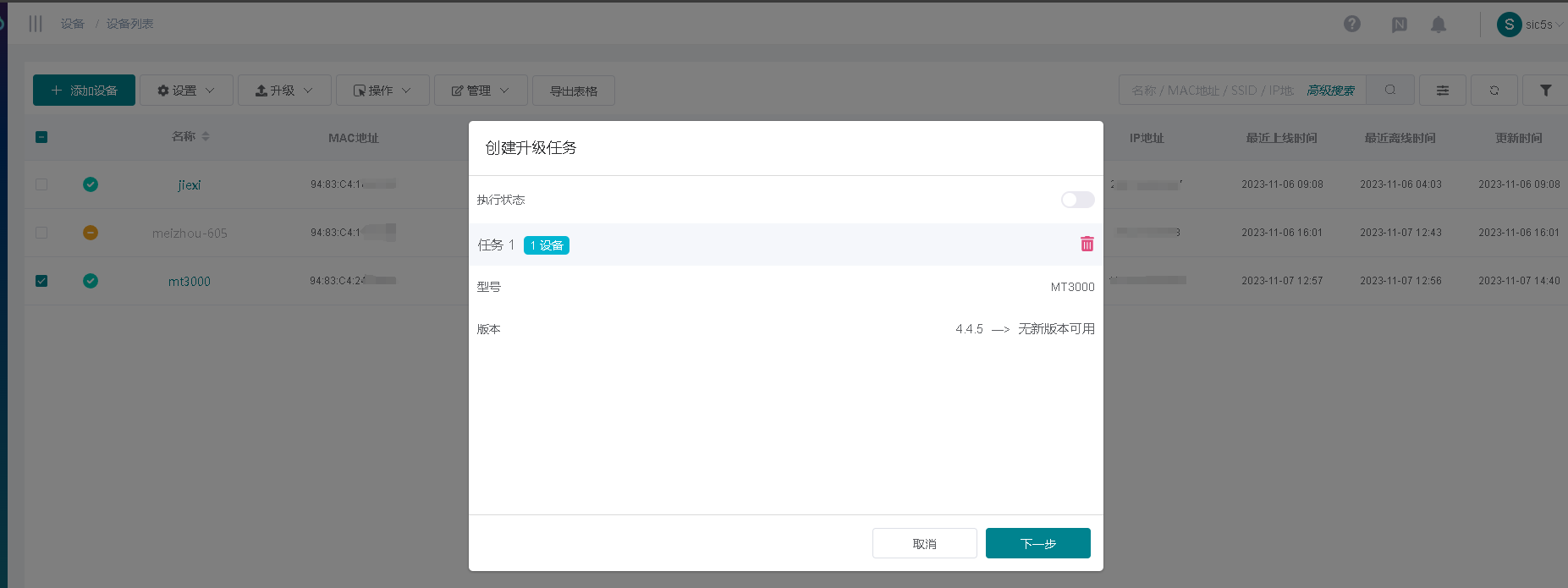Expand the 设置 dropdown
The image size is (1568, 588).
click(186, 91)
